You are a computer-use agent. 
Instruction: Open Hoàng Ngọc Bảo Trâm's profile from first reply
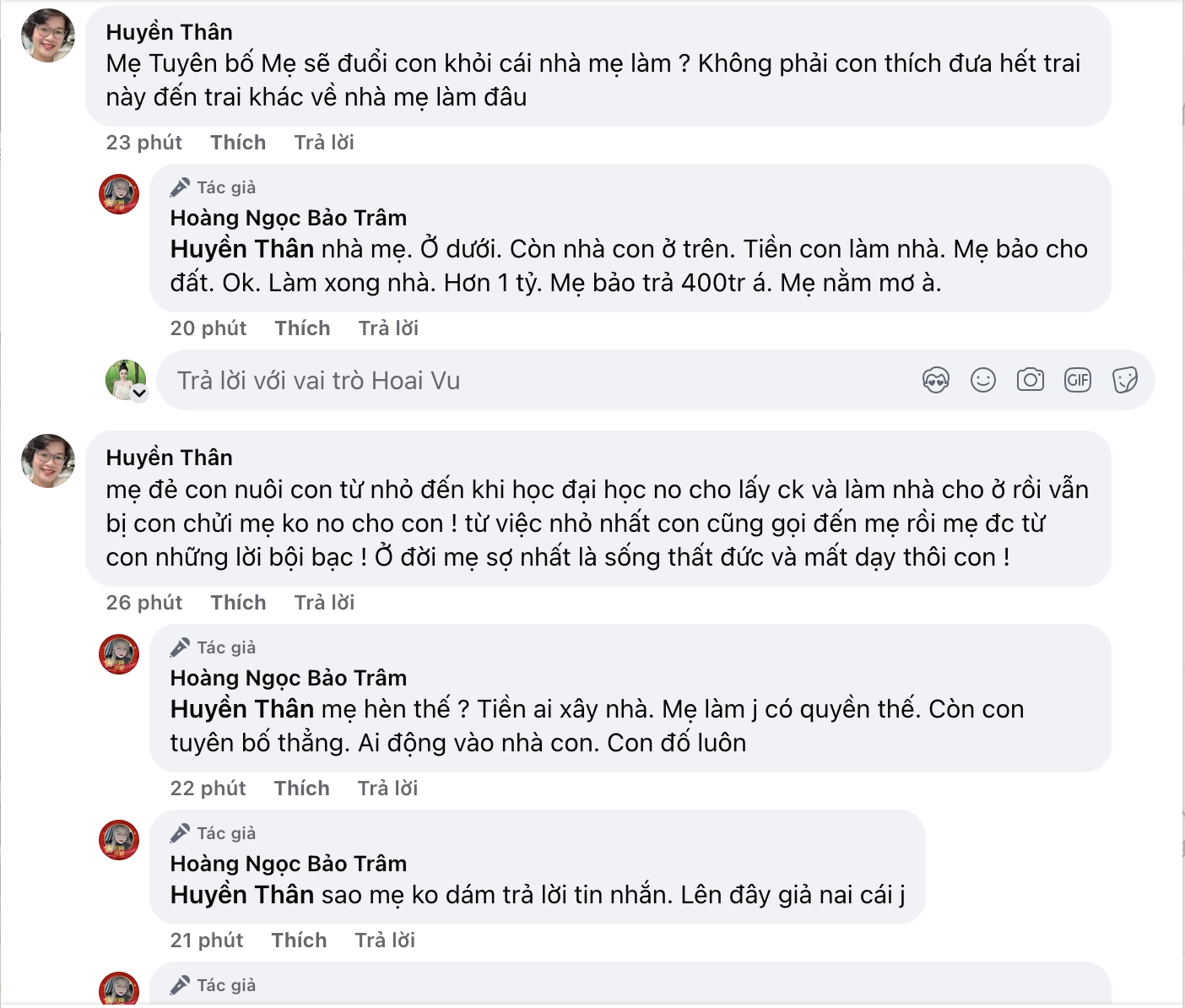click(x=288, y=218)
